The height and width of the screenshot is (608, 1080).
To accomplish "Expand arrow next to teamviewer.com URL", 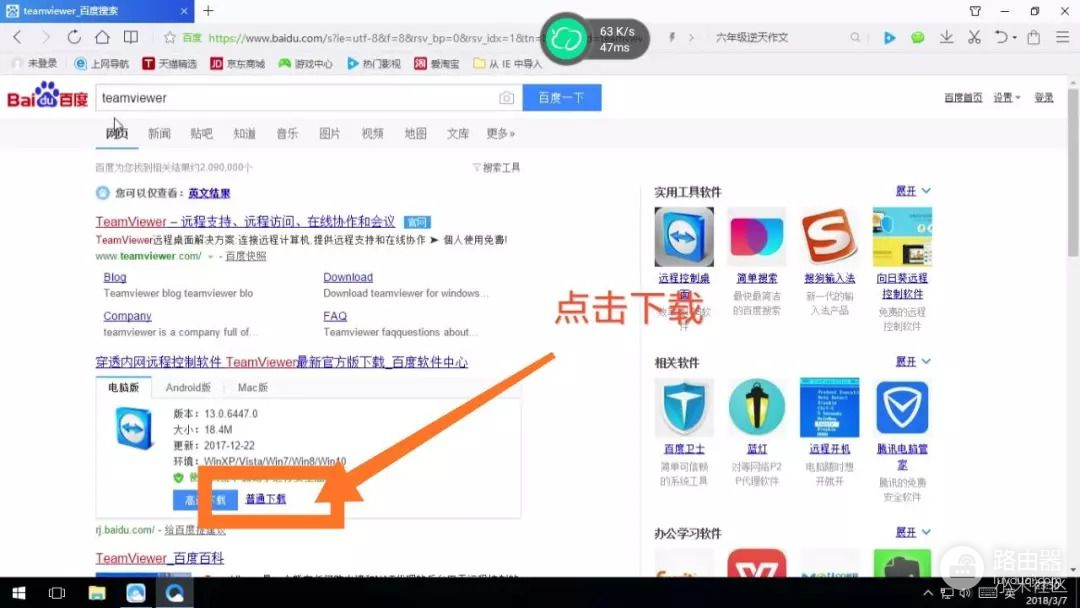I will pos(210,256).
